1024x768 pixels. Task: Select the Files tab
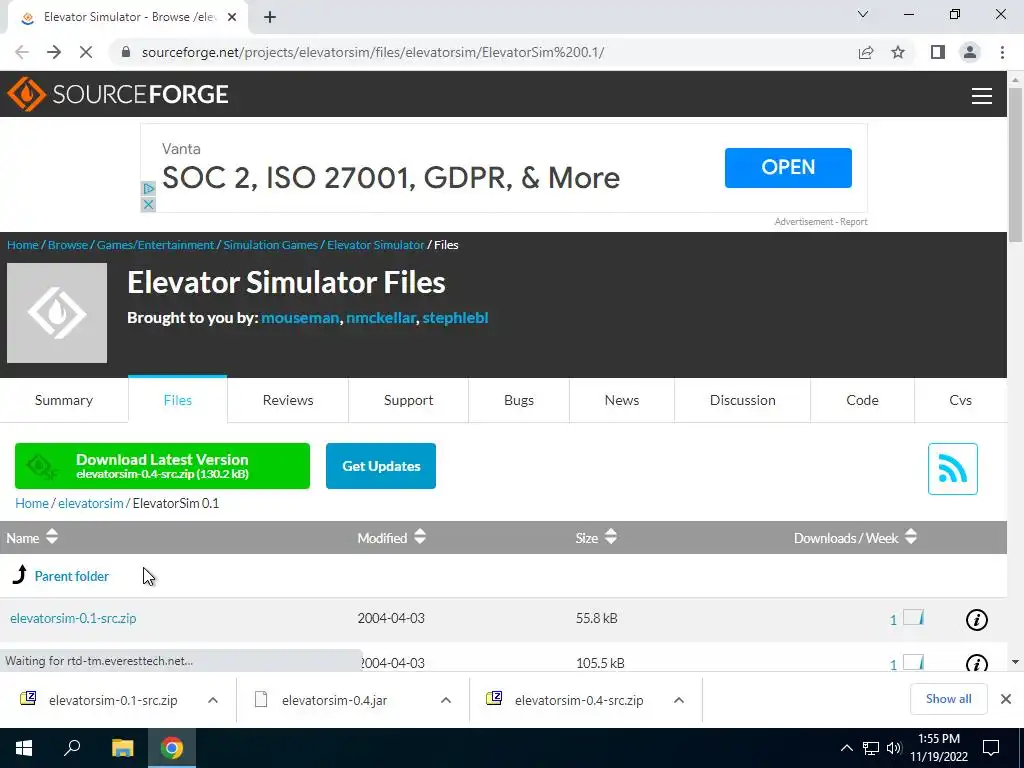[x=178, y=400]
